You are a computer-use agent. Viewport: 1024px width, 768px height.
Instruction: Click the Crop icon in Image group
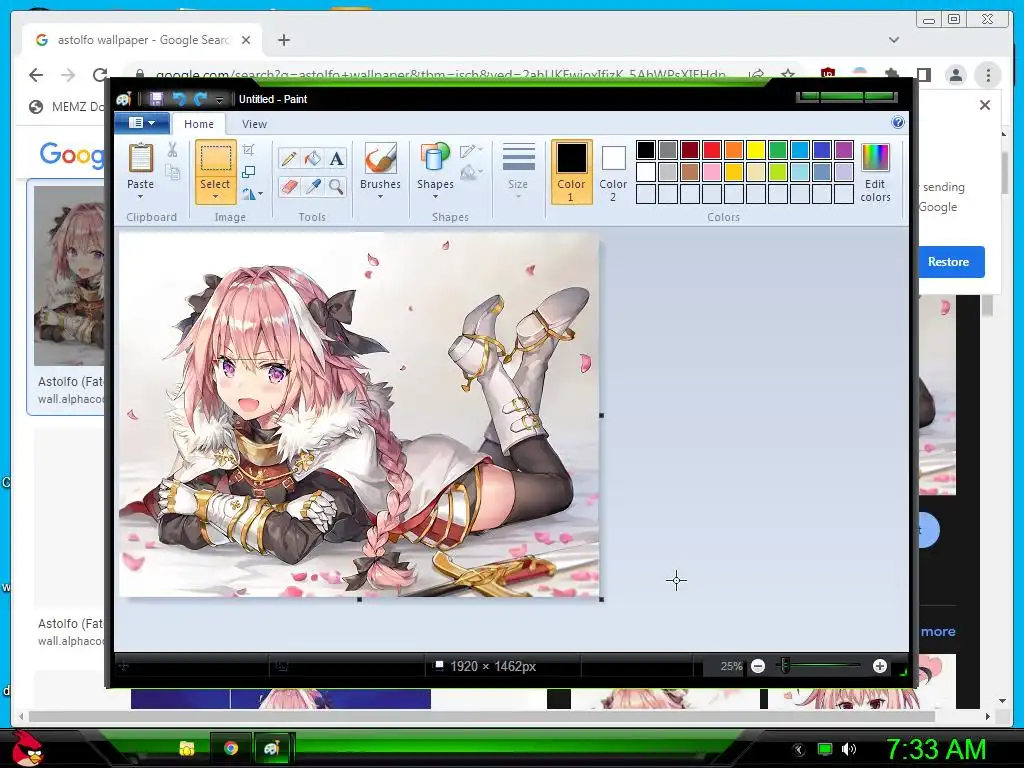click(x=249, y=150)
